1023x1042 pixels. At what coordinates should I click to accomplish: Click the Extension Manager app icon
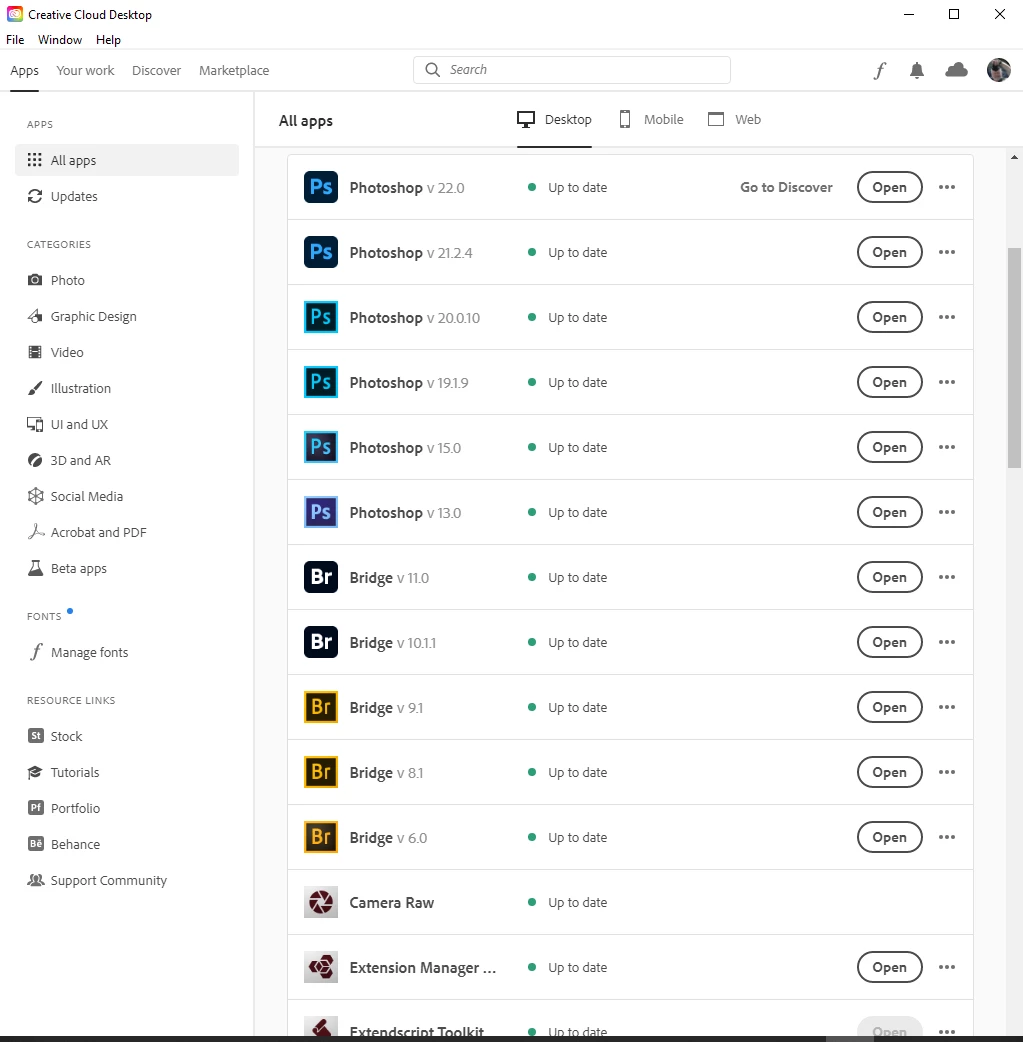320,967
